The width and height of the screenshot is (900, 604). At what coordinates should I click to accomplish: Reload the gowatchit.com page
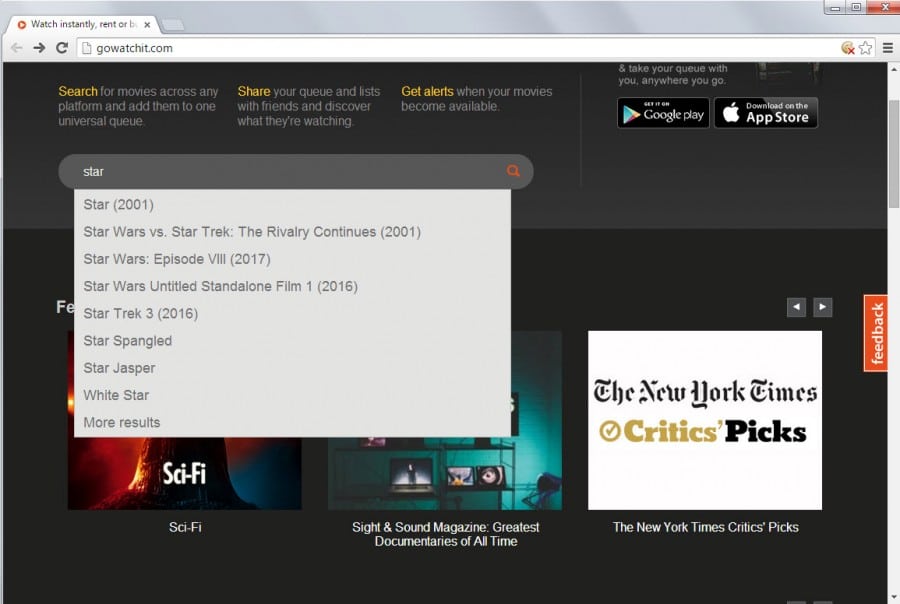(x=63, y=46)
